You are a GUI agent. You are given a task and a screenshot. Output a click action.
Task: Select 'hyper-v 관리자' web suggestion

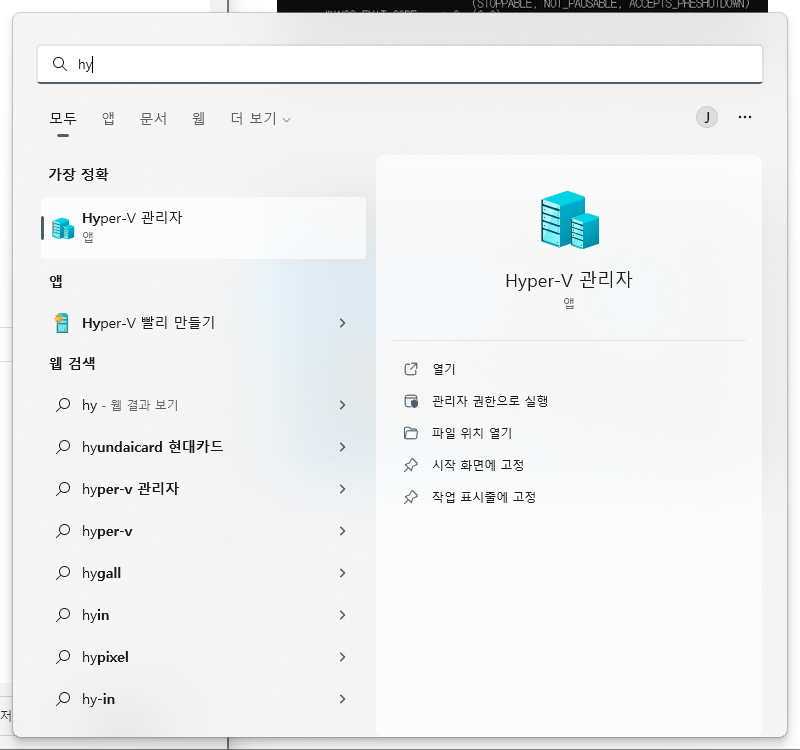pyautogui.click(x=204, y=489)
